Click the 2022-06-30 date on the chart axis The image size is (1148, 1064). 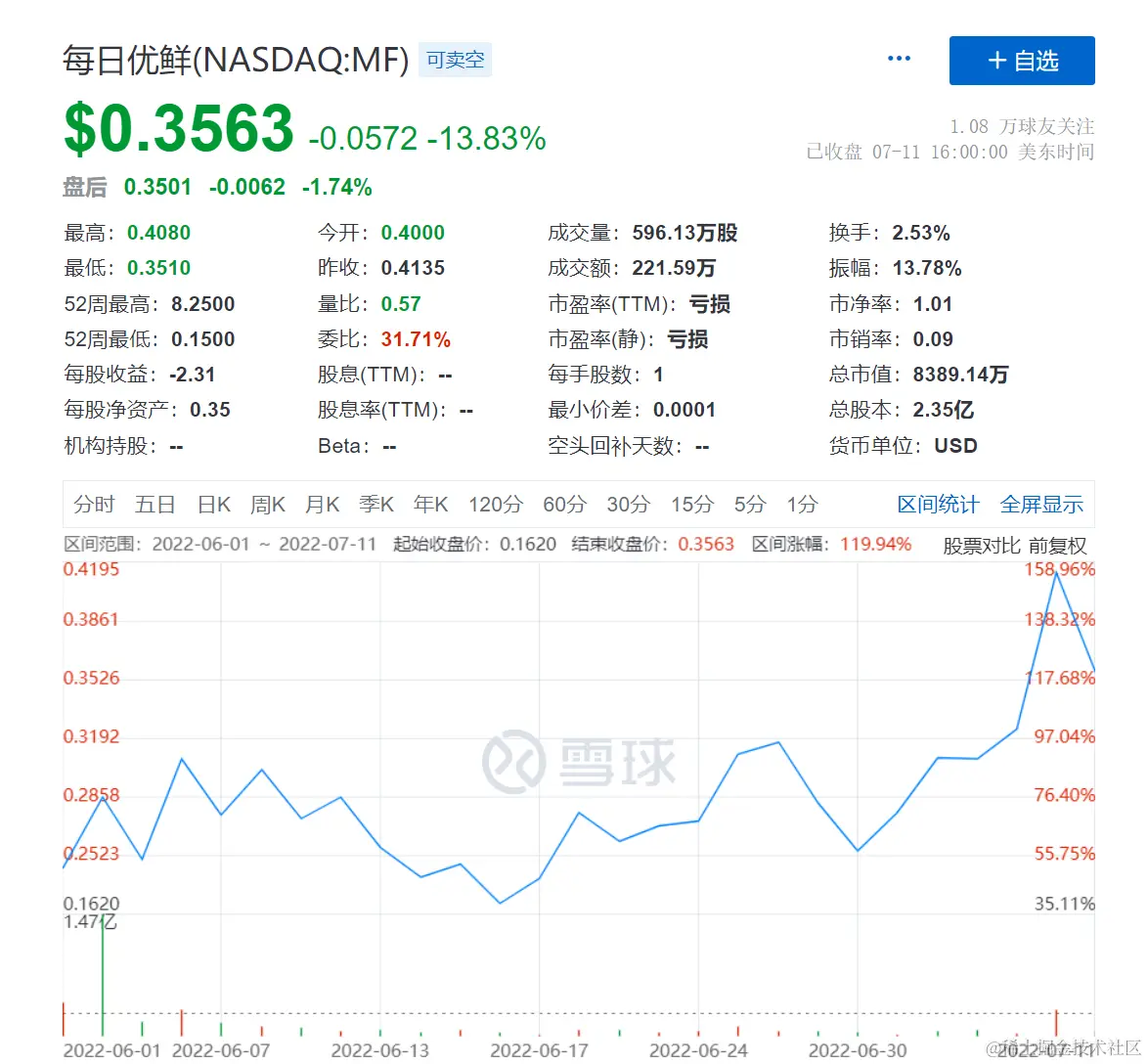coord(858,1050)
